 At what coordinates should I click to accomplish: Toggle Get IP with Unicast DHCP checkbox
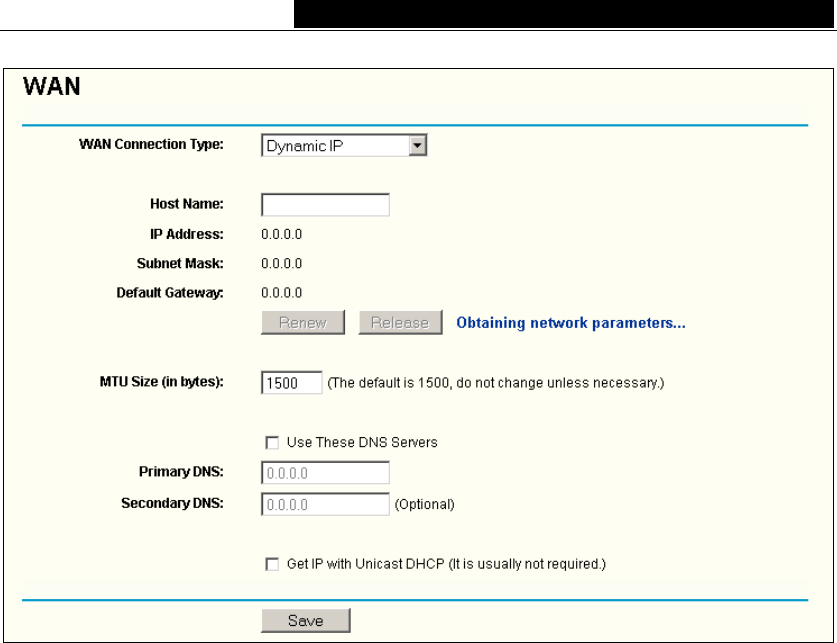tap(272, 564)
